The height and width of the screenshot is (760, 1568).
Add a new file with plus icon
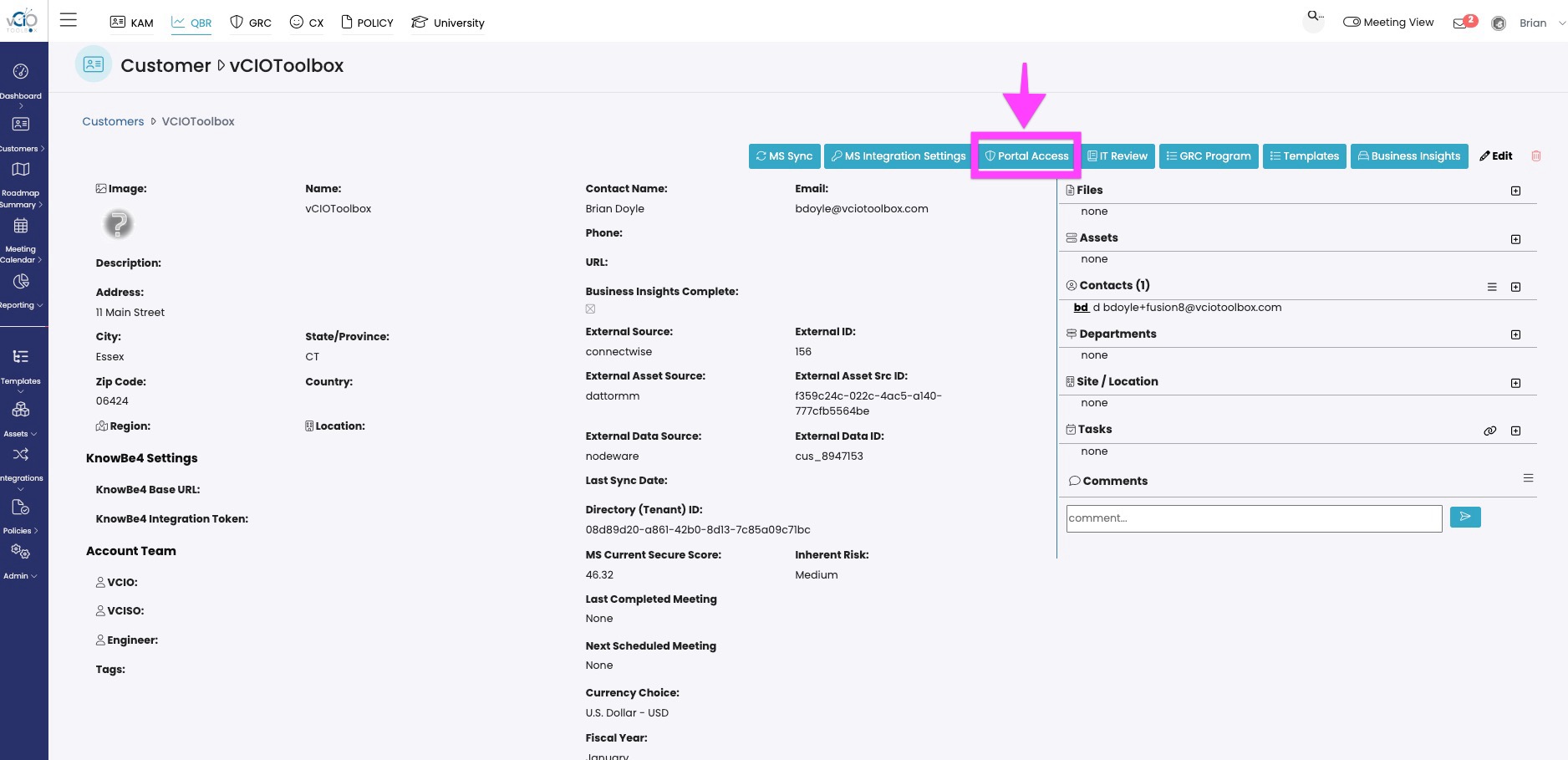1515,191
